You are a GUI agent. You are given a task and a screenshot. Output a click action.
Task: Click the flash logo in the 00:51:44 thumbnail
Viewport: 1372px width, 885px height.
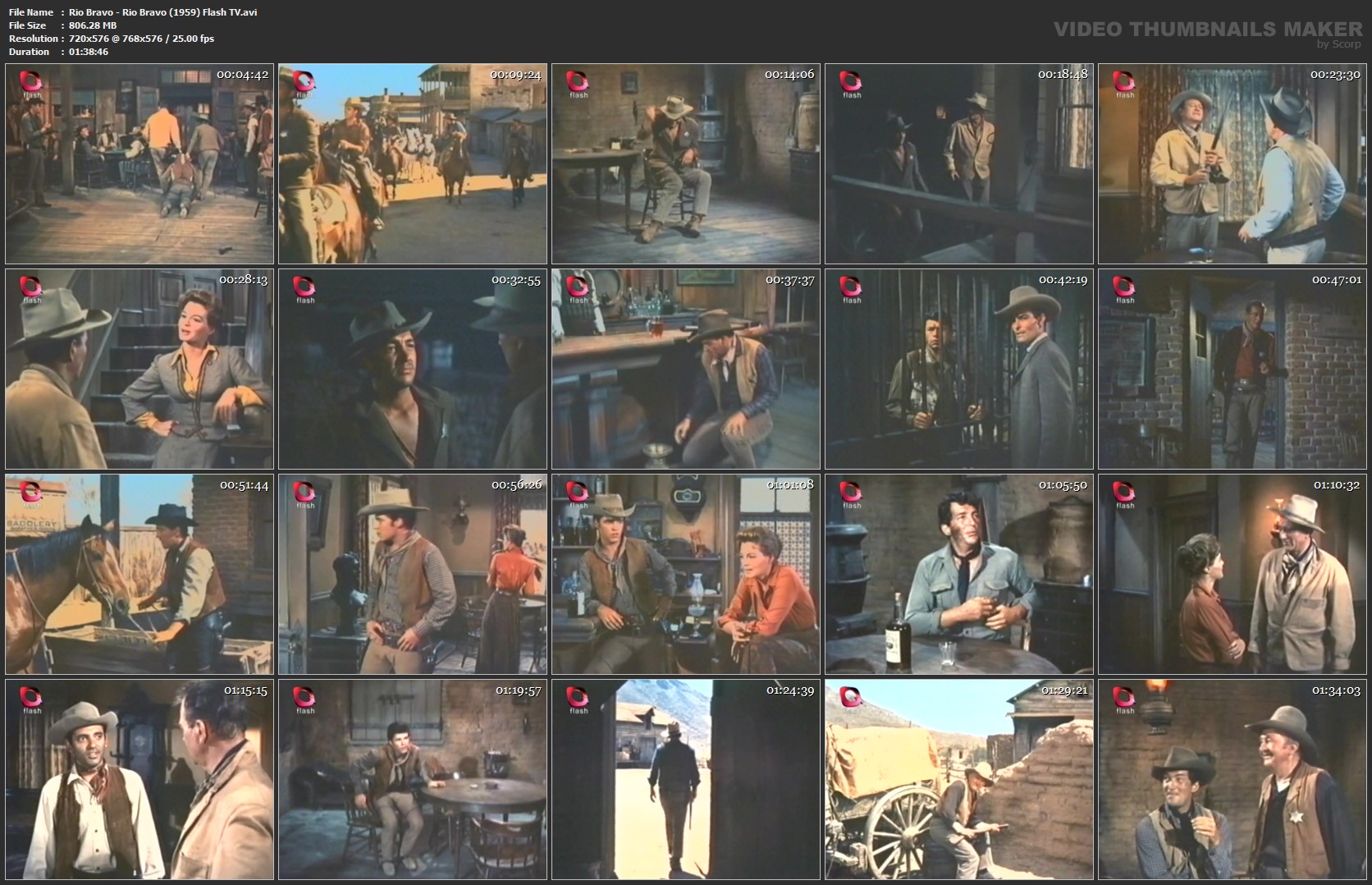(x=32, y=494)
